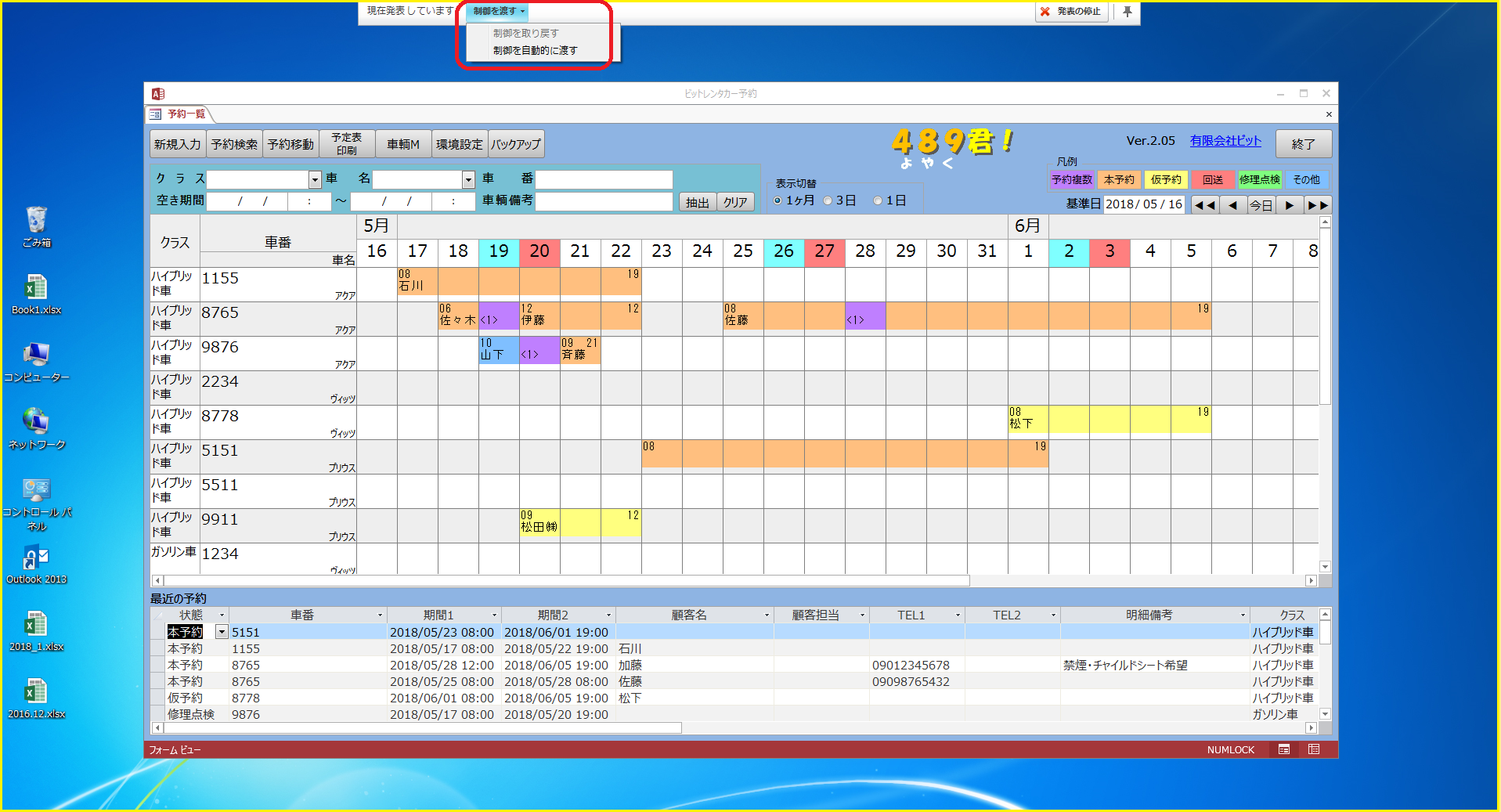This screenshot has height=812, width=1501.
Task: Click the 本予約 orange legend swatch
Action: [1119, 180]
